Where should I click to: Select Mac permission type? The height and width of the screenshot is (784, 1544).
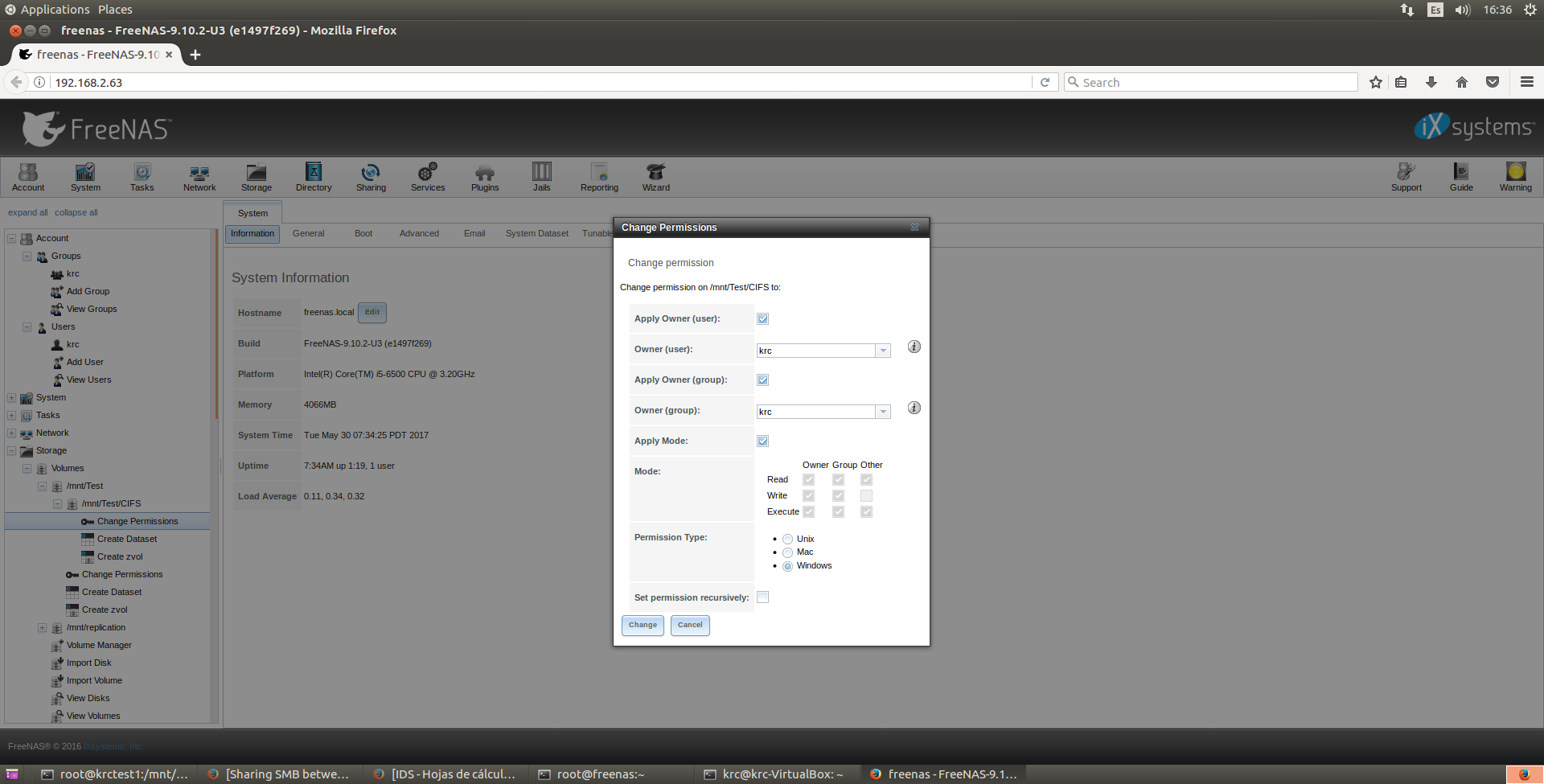[788, 552]
